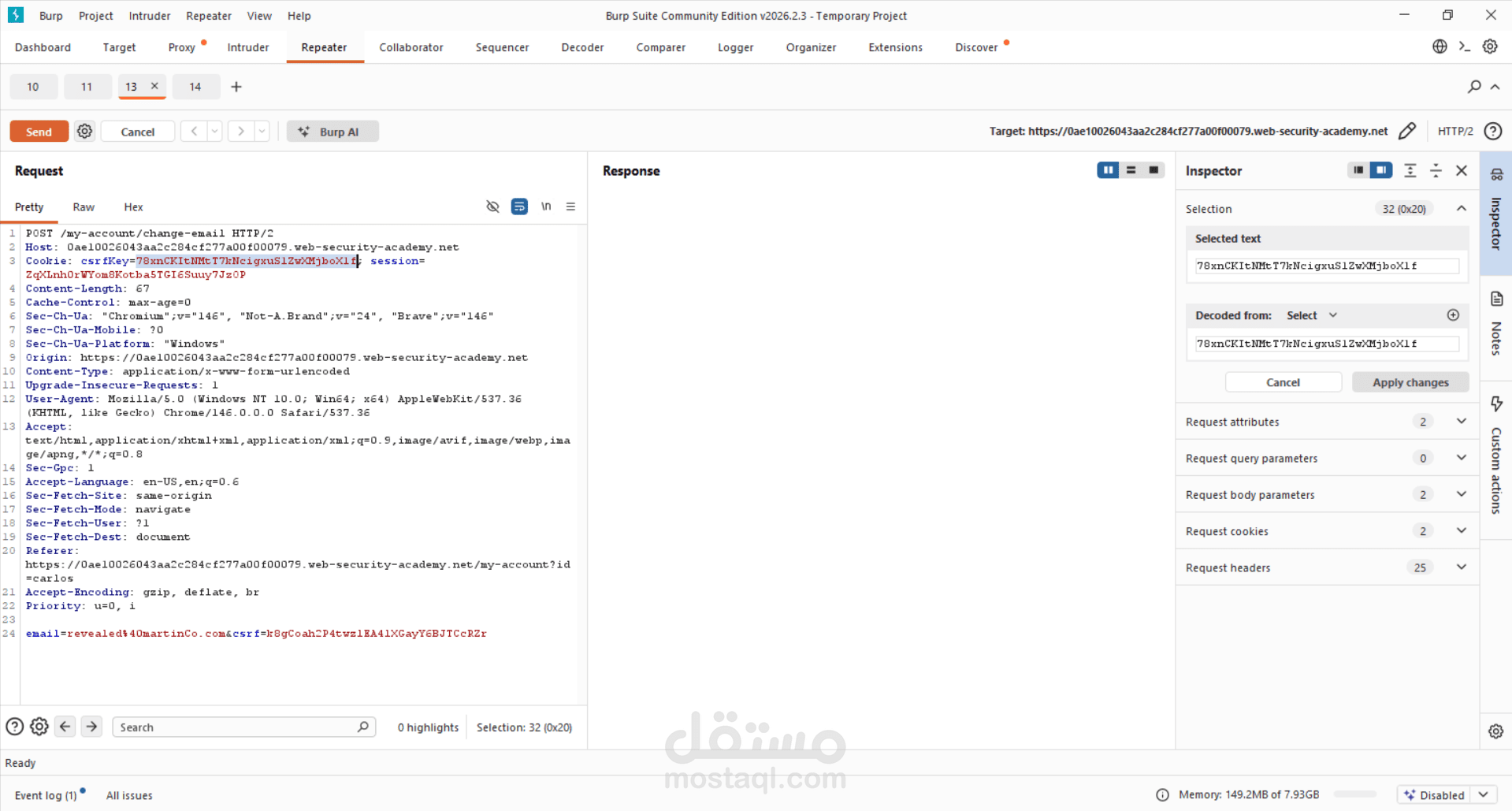
Task: Launch Burp AI
Action: click(x=332, y=132)
